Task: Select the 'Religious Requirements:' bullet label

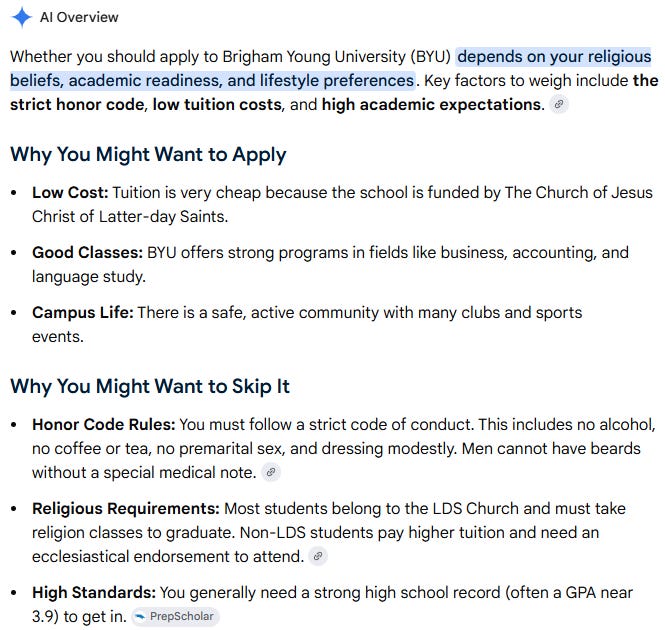Action: point(126,509)
